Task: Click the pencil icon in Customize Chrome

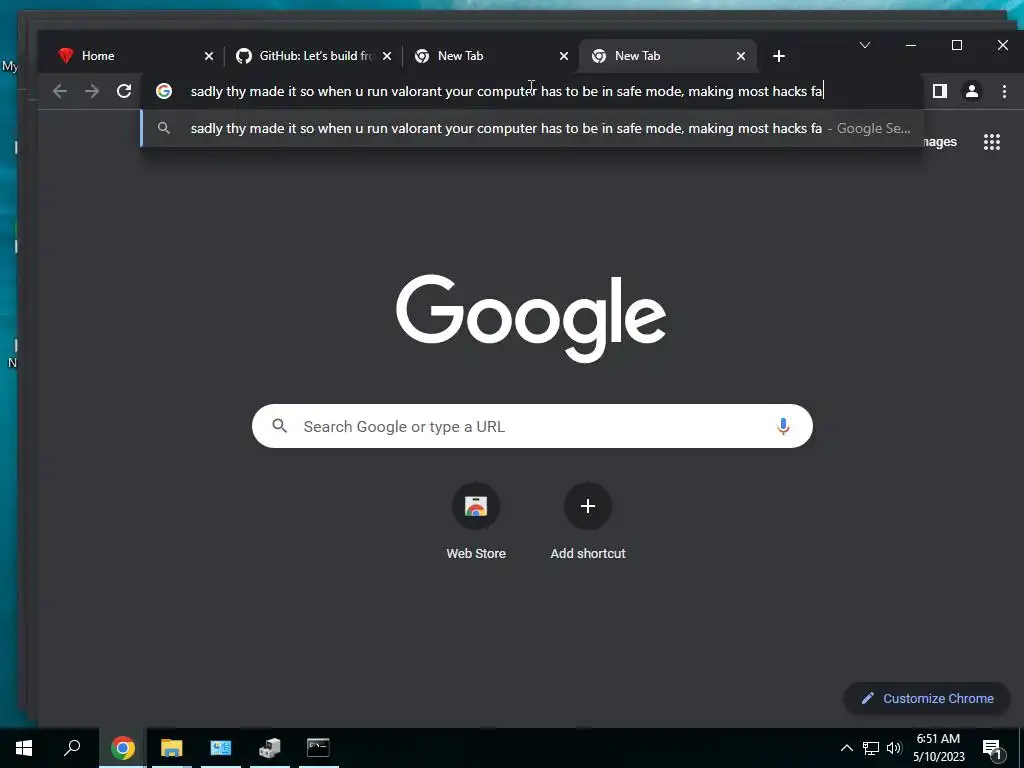Action: (x=867, y=698)
